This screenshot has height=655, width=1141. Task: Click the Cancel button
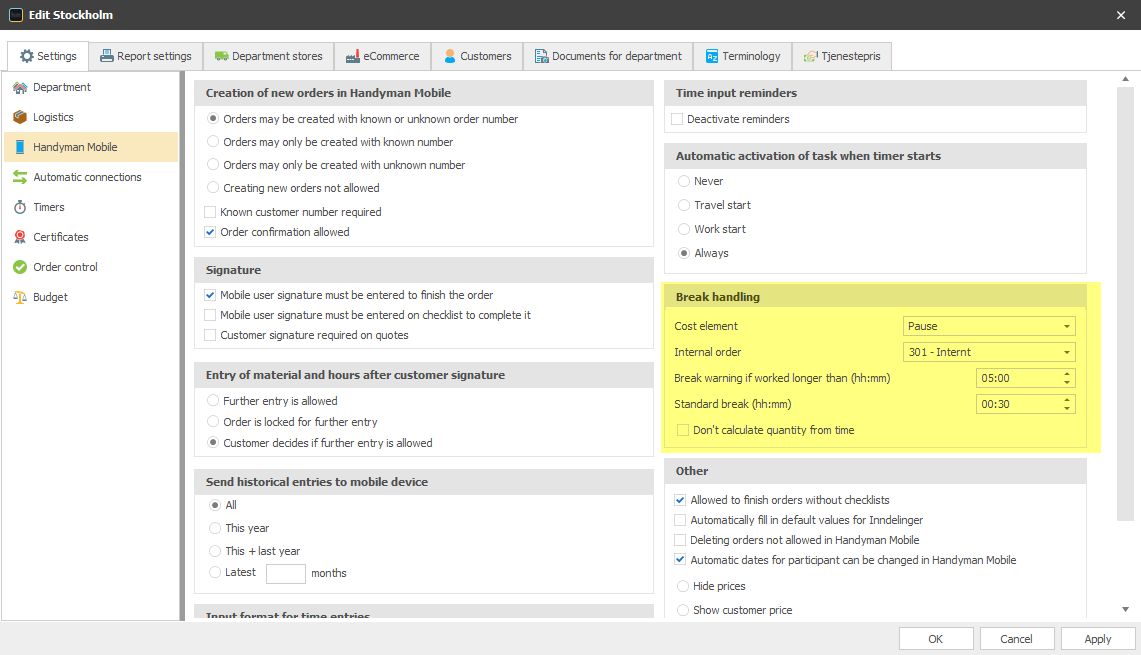point(1017,639)
